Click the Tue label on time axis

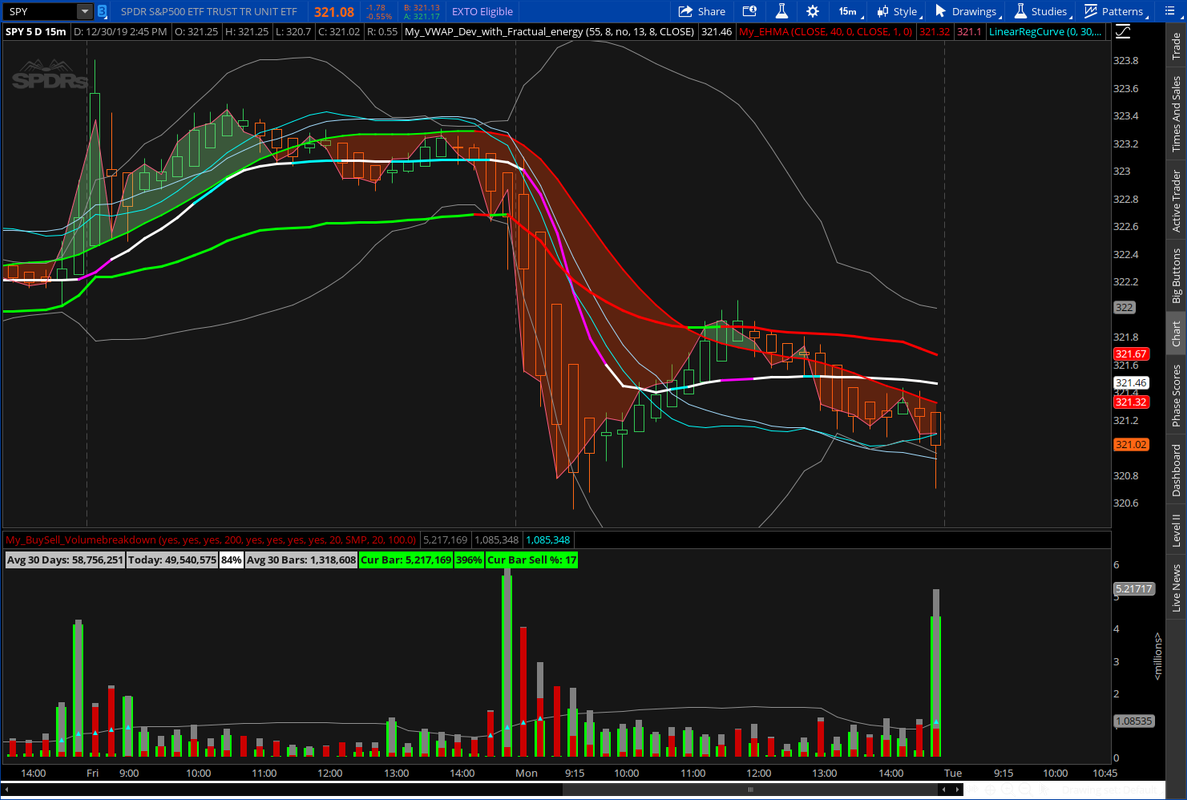click(952, 773)
